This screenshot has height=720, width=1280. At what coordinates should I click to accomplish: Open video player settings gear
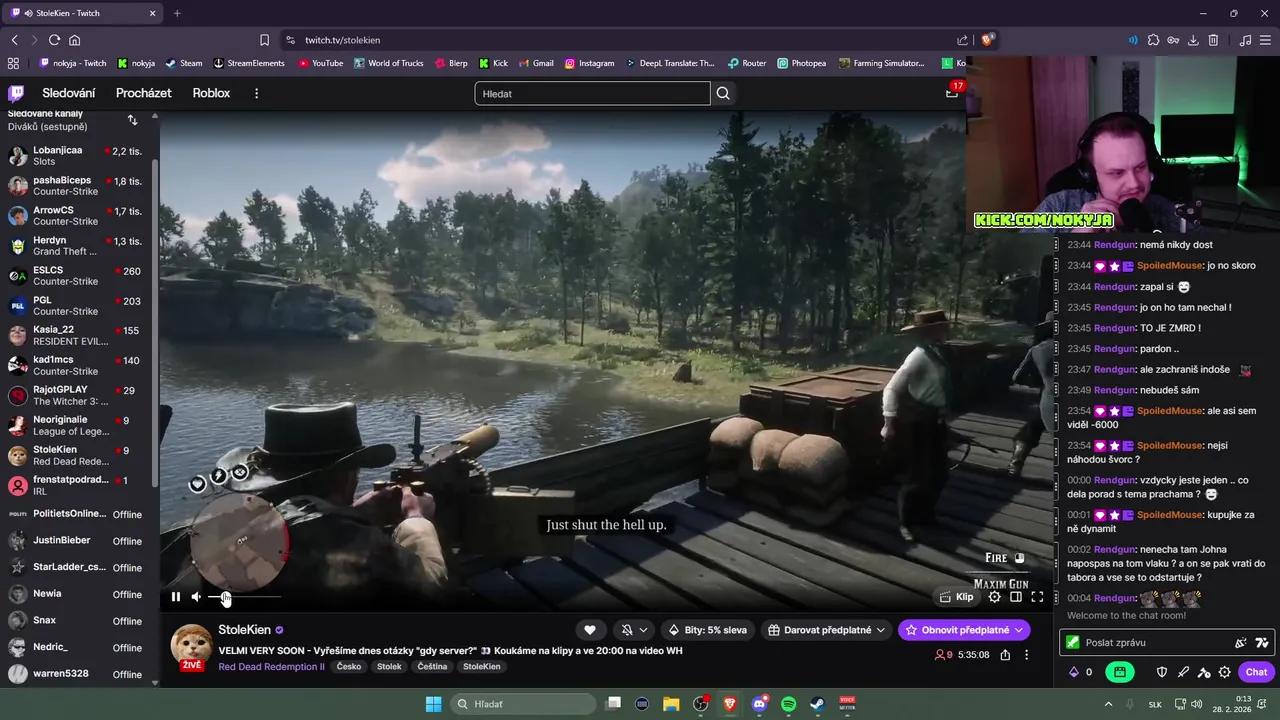pos(994,597)
